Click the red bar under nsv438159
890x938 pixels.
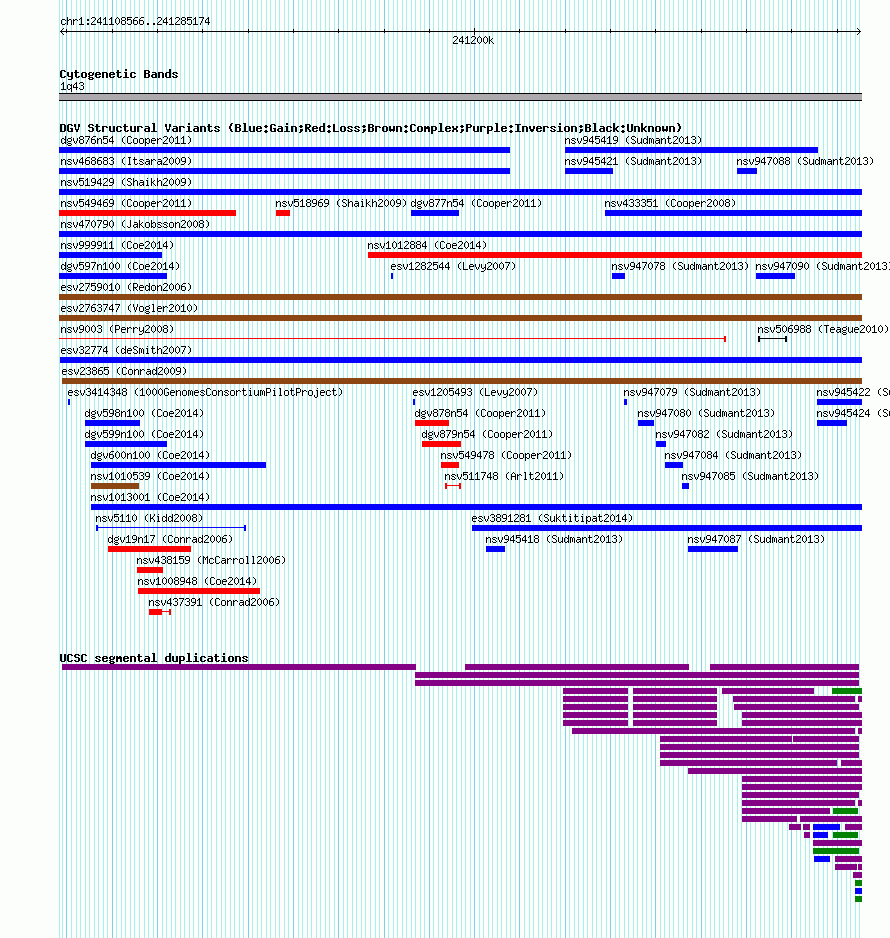[x=150, y=570]
